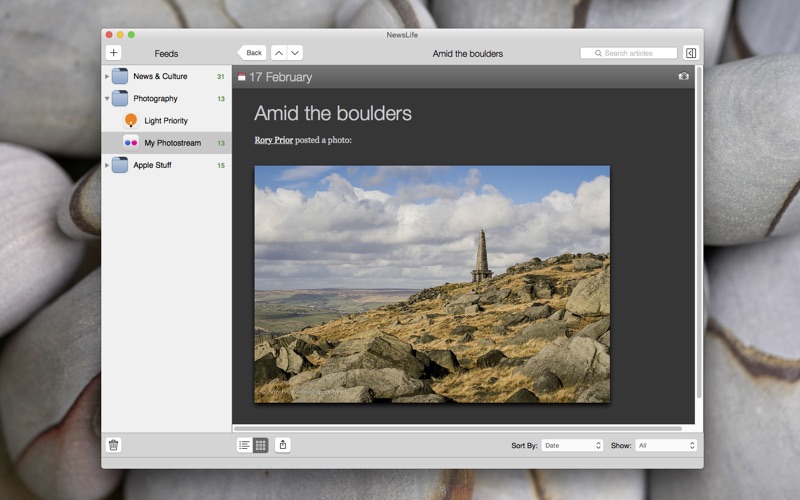Focus the Search articles field
This screenshot has height=500, width=800.
point(629,53)
